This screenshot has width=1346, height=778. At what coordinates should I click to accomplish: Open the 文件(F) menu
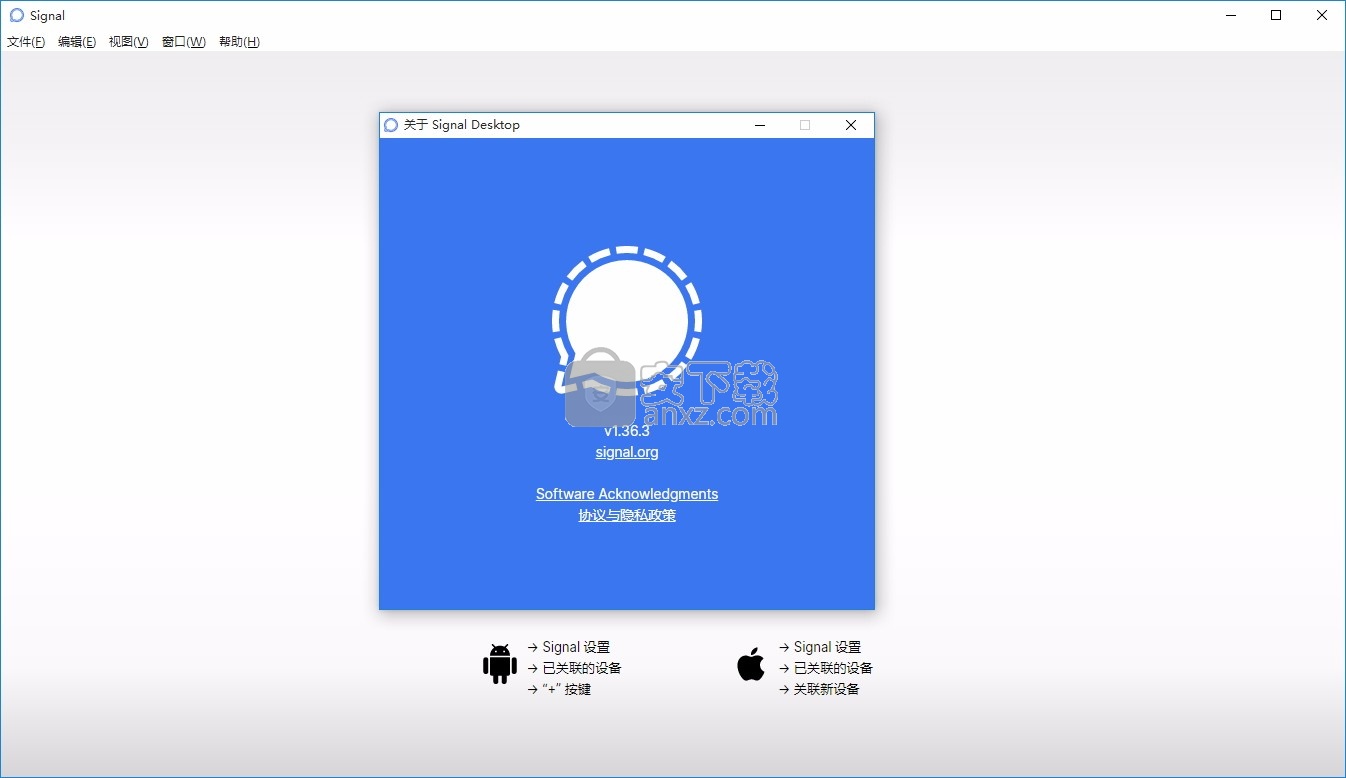[26, 42]
